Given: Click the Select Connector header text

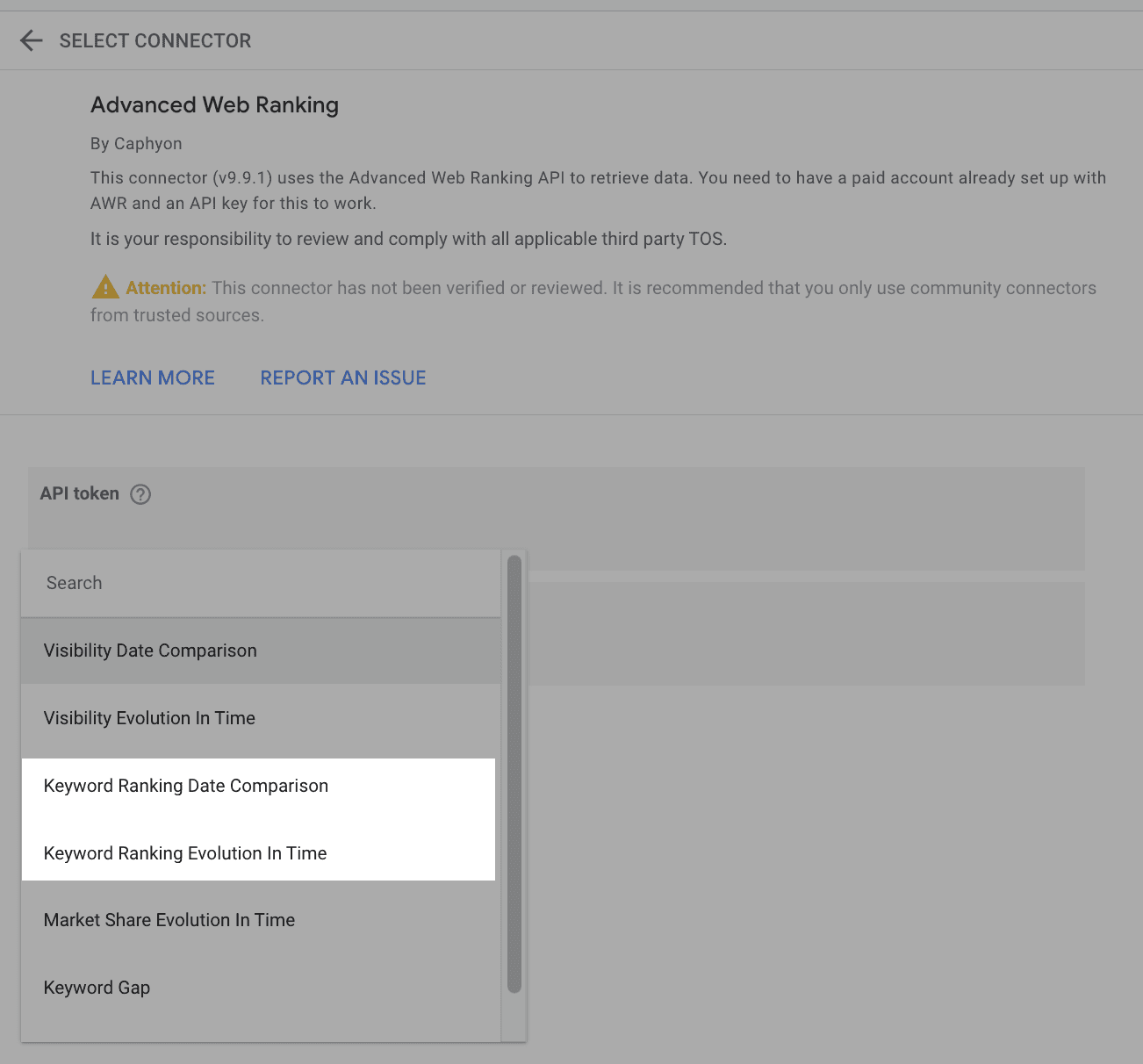Looking at the screenshot, I should (155, 40).
